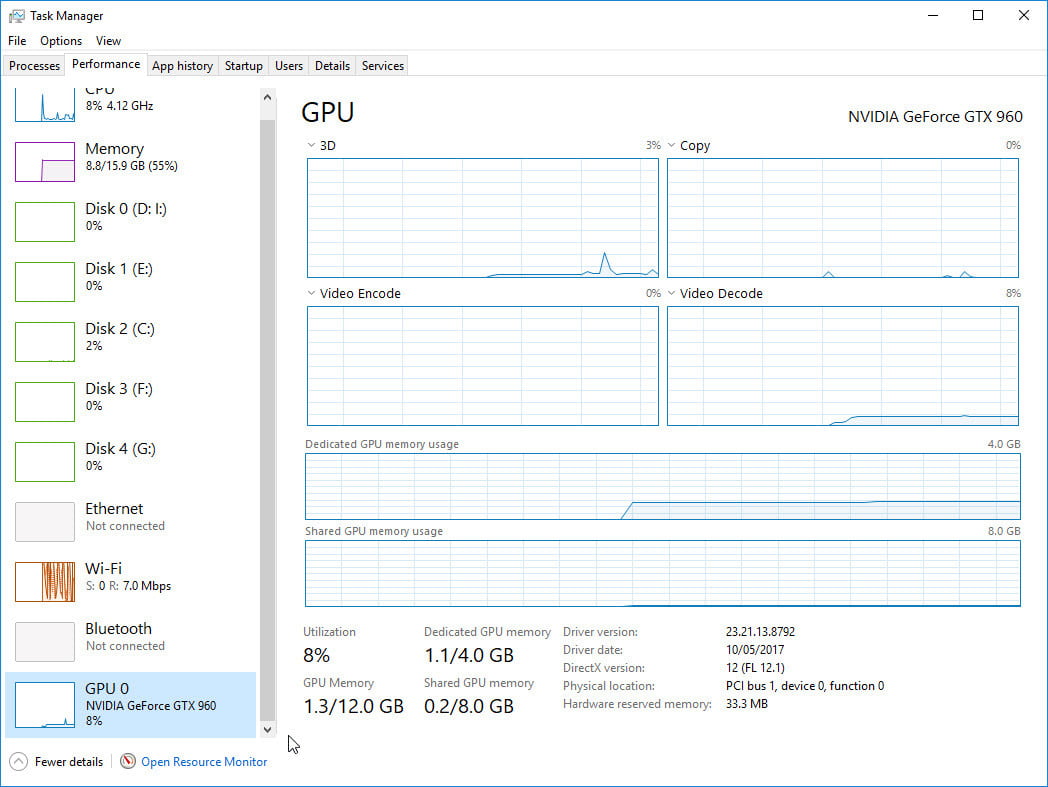Open Resource Monitor link
Viewport: 1048px width, 787px height.
coord(204,762)
